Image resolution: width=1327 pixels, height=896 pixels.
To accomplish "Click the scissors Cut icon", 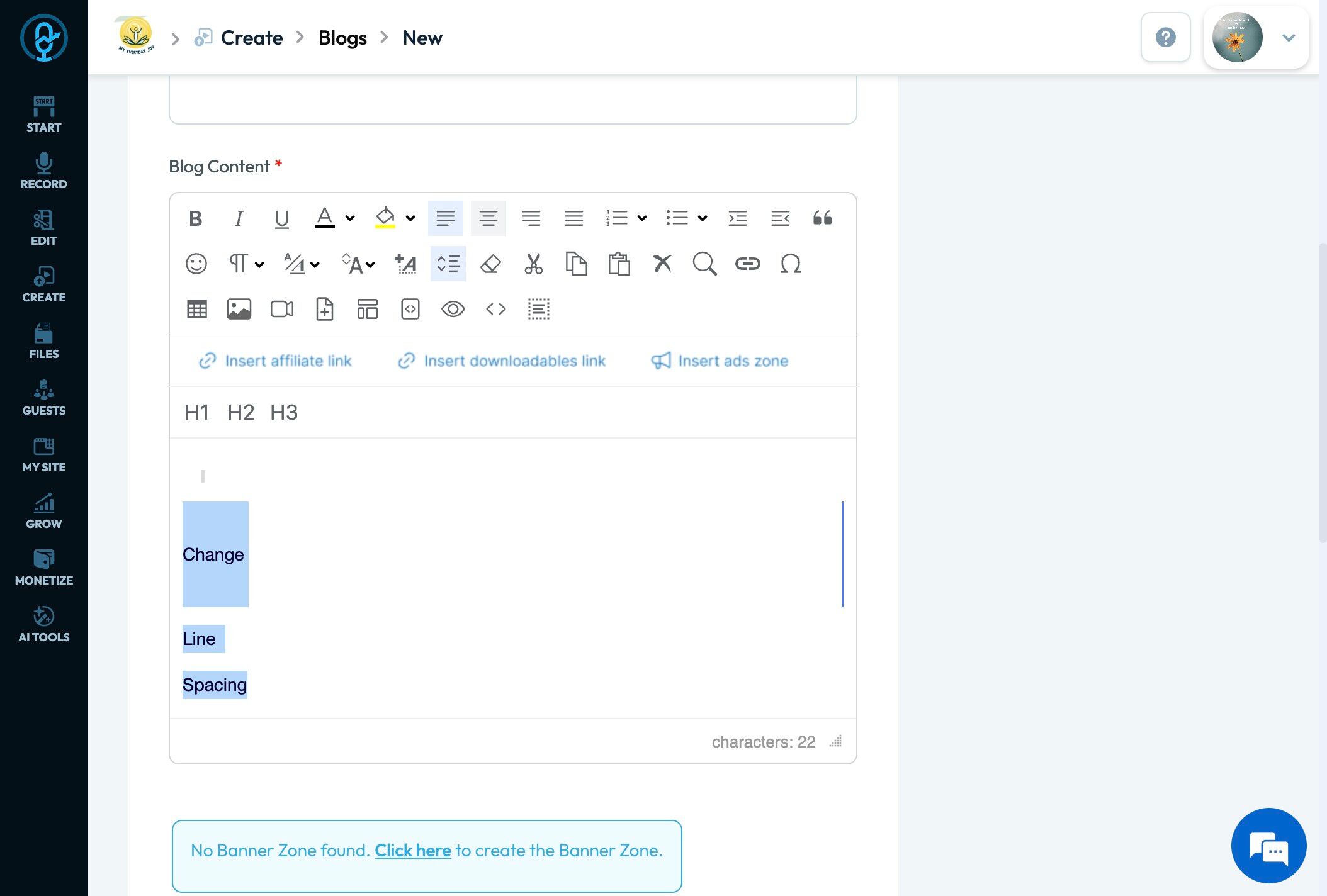I will coord(533,264).
